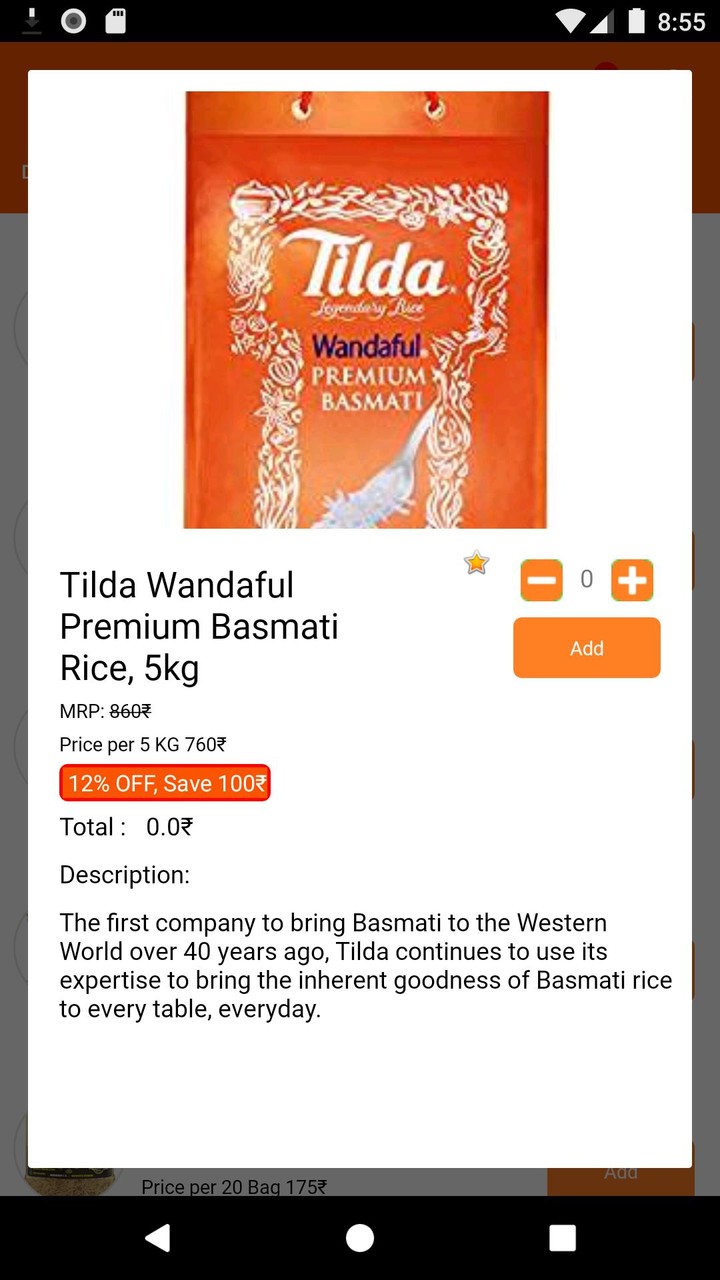720x1280 pixels.
Task: Tap the Wi-Fi signal icon
Action: click(x=571, y=21)
